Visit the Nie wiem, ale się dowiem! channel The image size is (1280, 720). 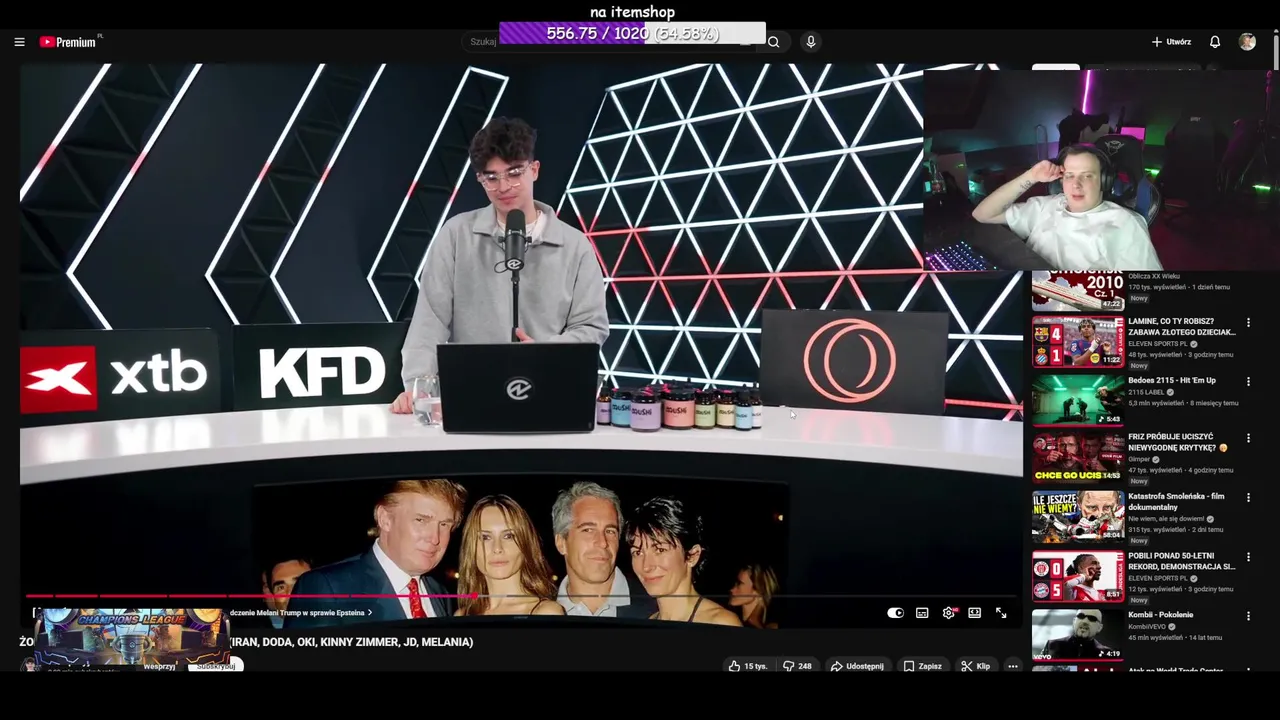[x=1167, y=519]
